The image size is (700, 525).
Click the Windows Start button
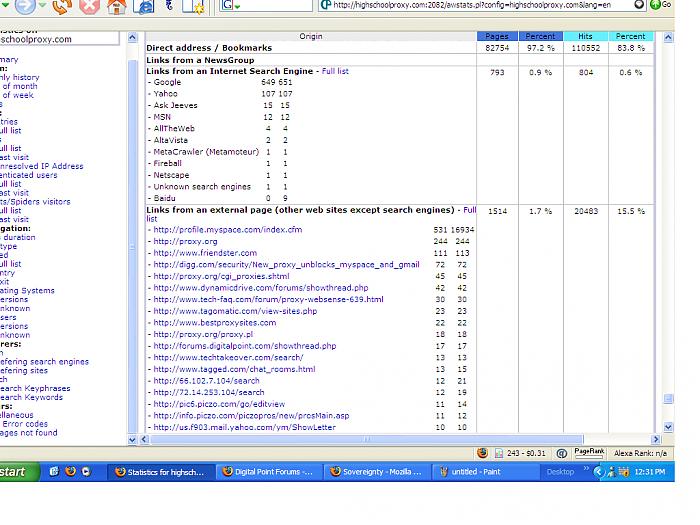click(x=14, y=472)
